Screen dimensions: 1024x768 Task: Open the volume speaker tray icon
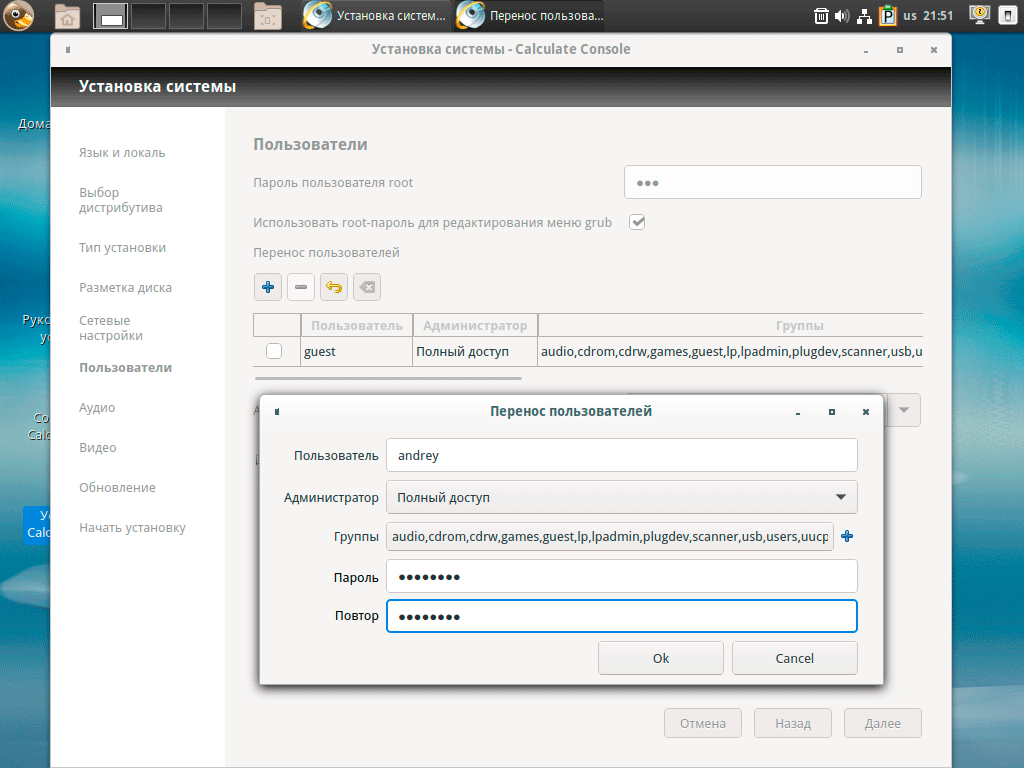841,16
